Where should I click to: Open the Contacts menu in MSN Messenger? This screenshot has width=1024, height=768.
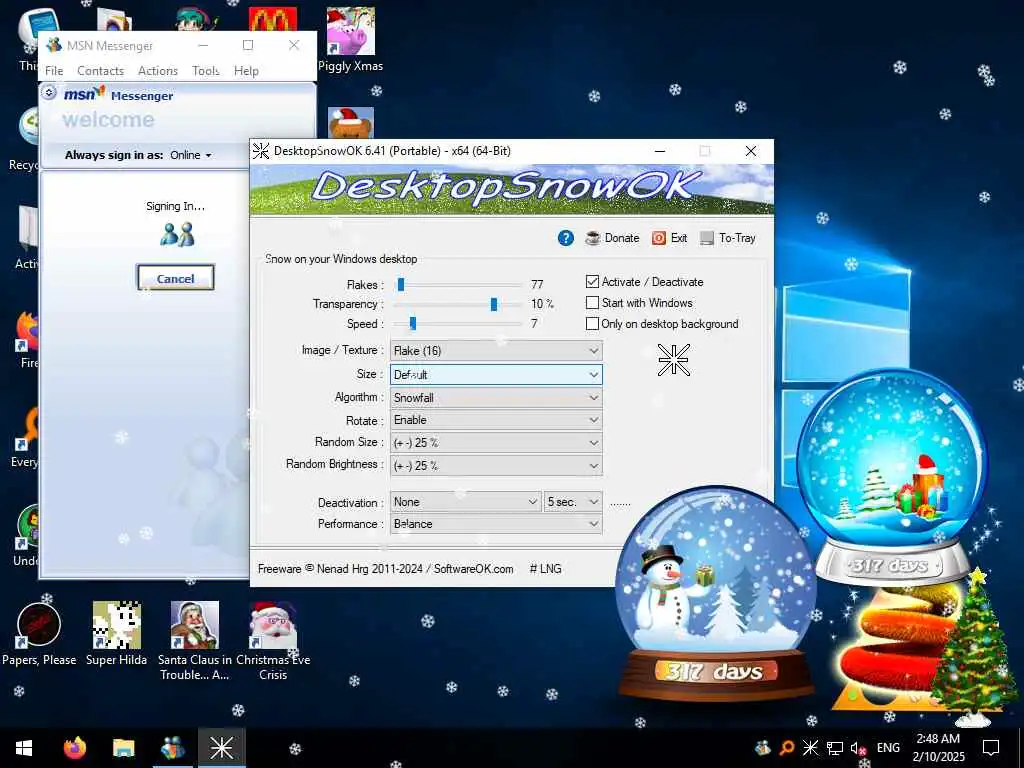click(x=100, y=71)
